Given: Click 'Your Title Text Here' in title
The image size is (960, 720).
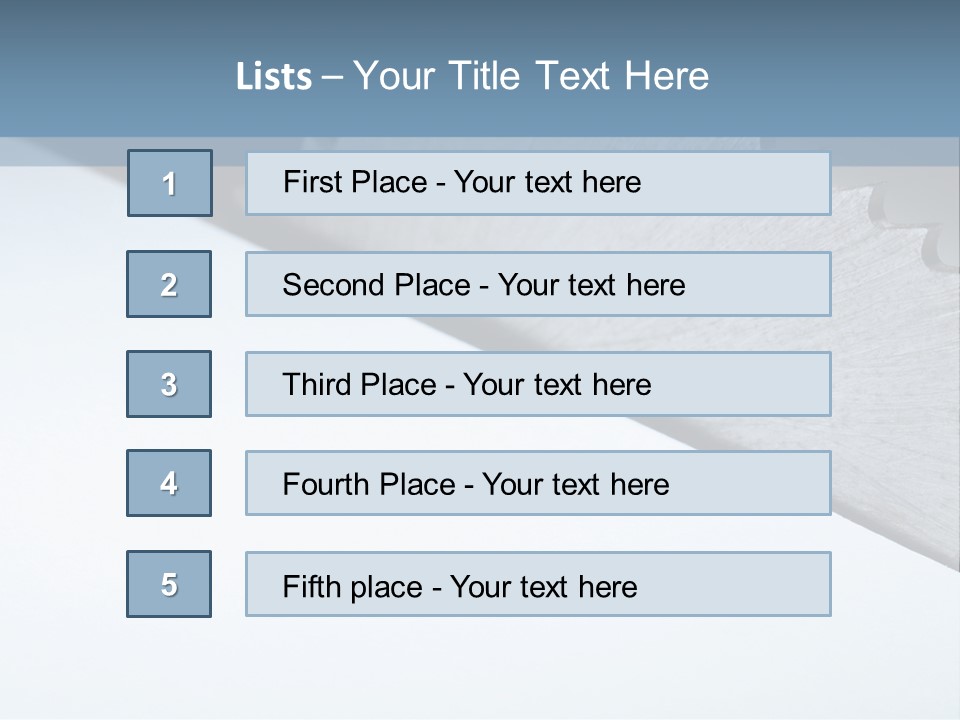Looking at the screenshot, I should (x=531, y=77).
